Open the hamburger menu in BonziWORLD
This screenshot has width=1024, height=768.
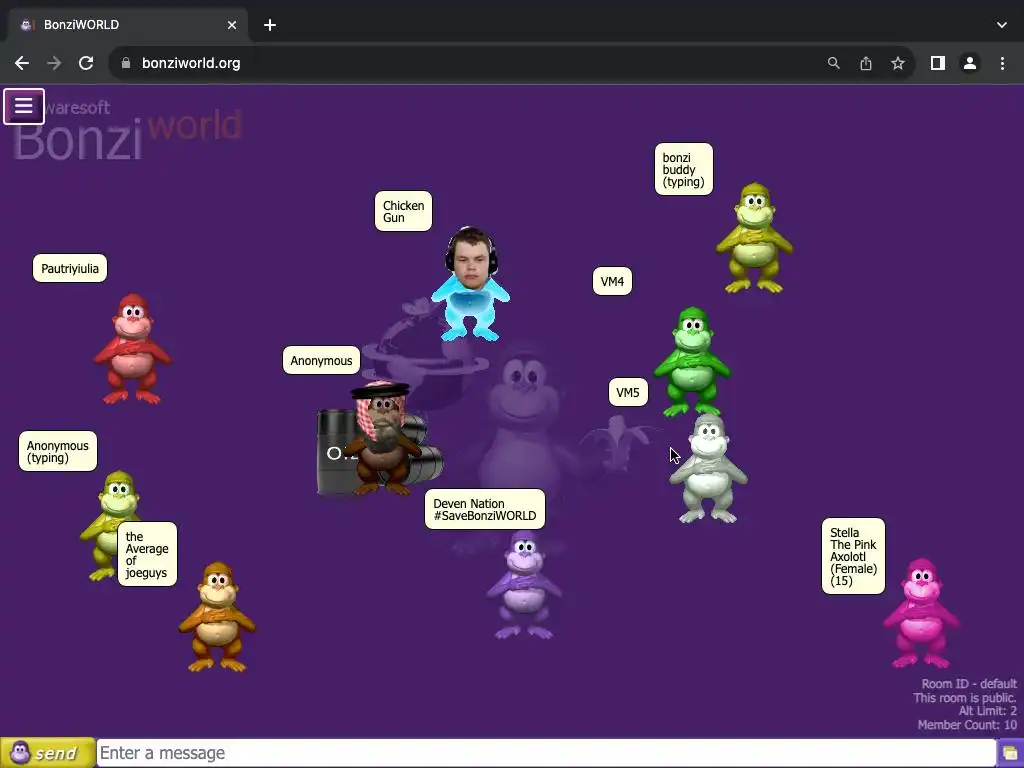(x=24, y=106)
